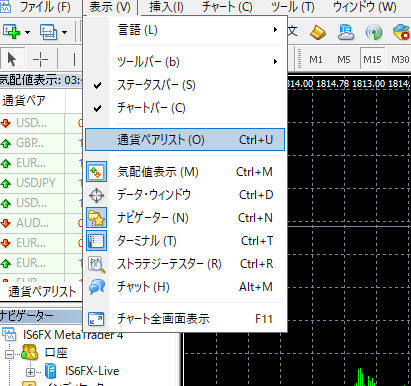Click the gold market icon in toolbar

[318, 32]
